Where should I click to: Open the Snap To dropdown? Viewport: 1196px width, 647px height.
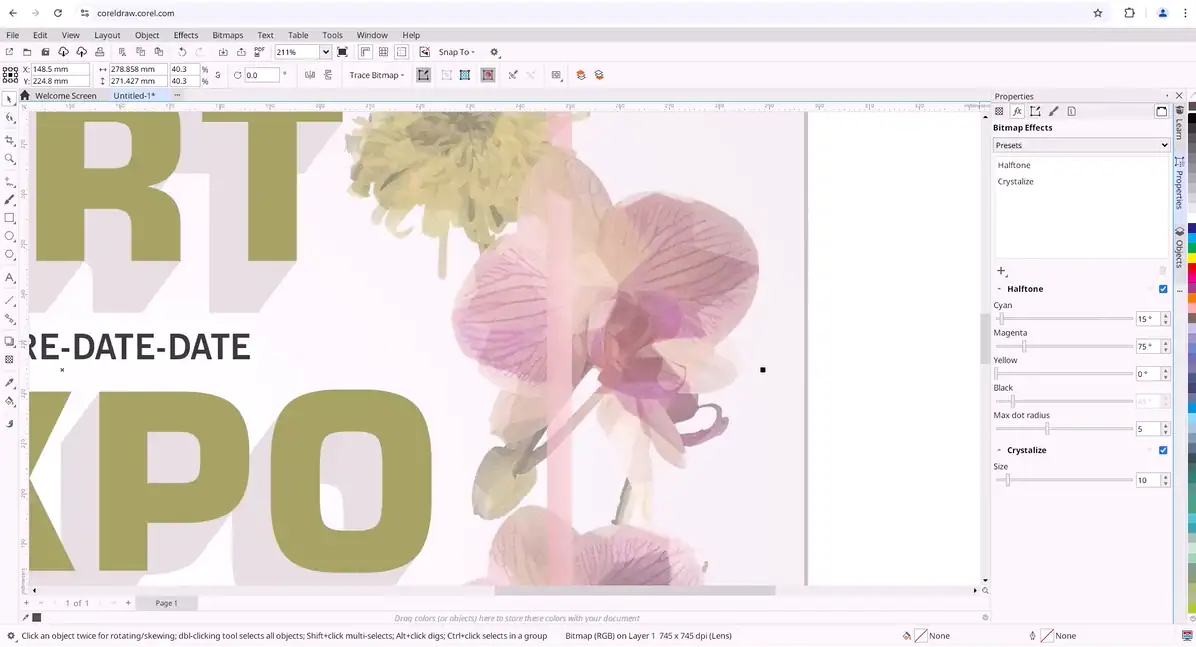coord(457,52)
